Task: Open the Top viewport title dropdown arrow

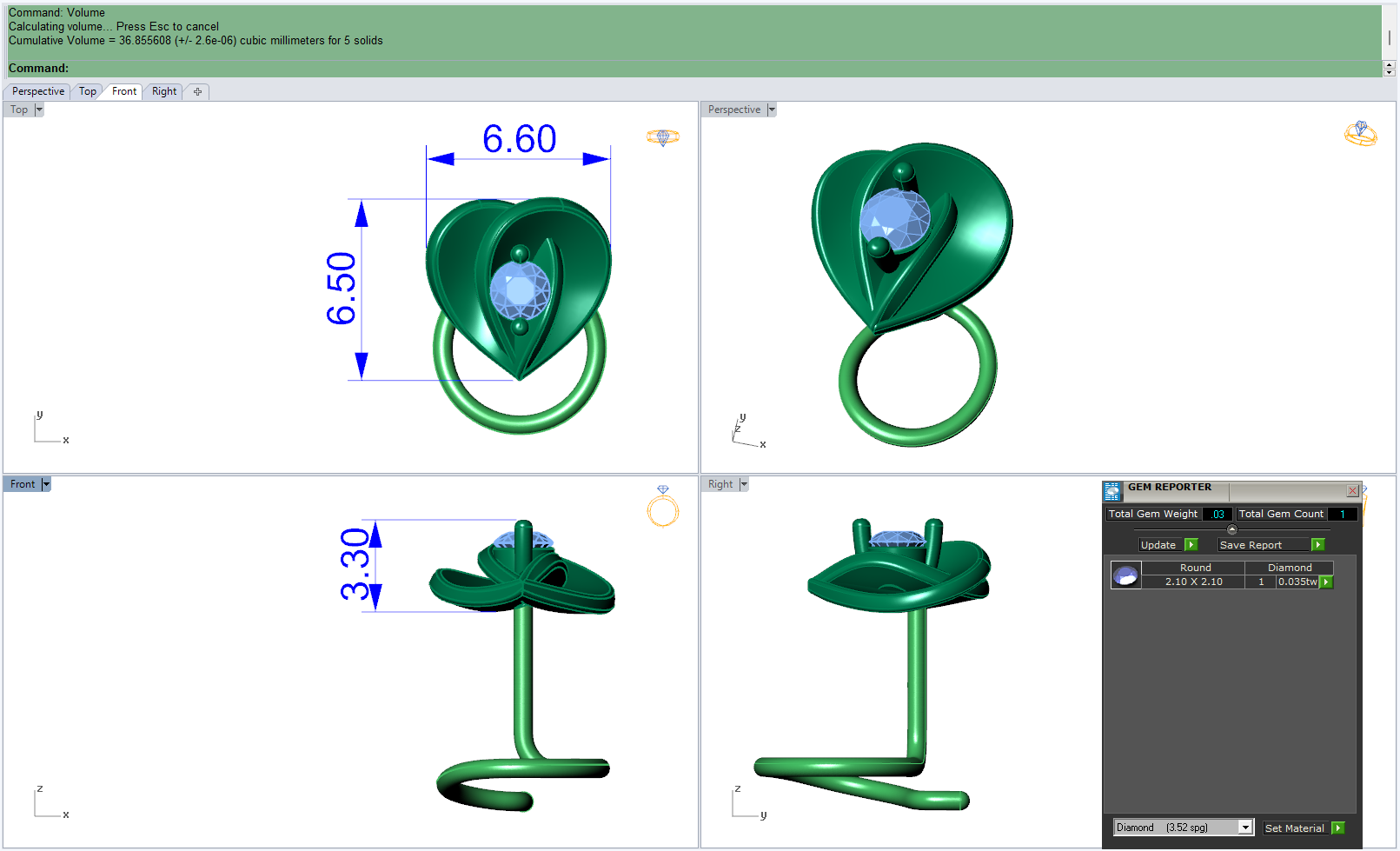Action: coord(39,110)
